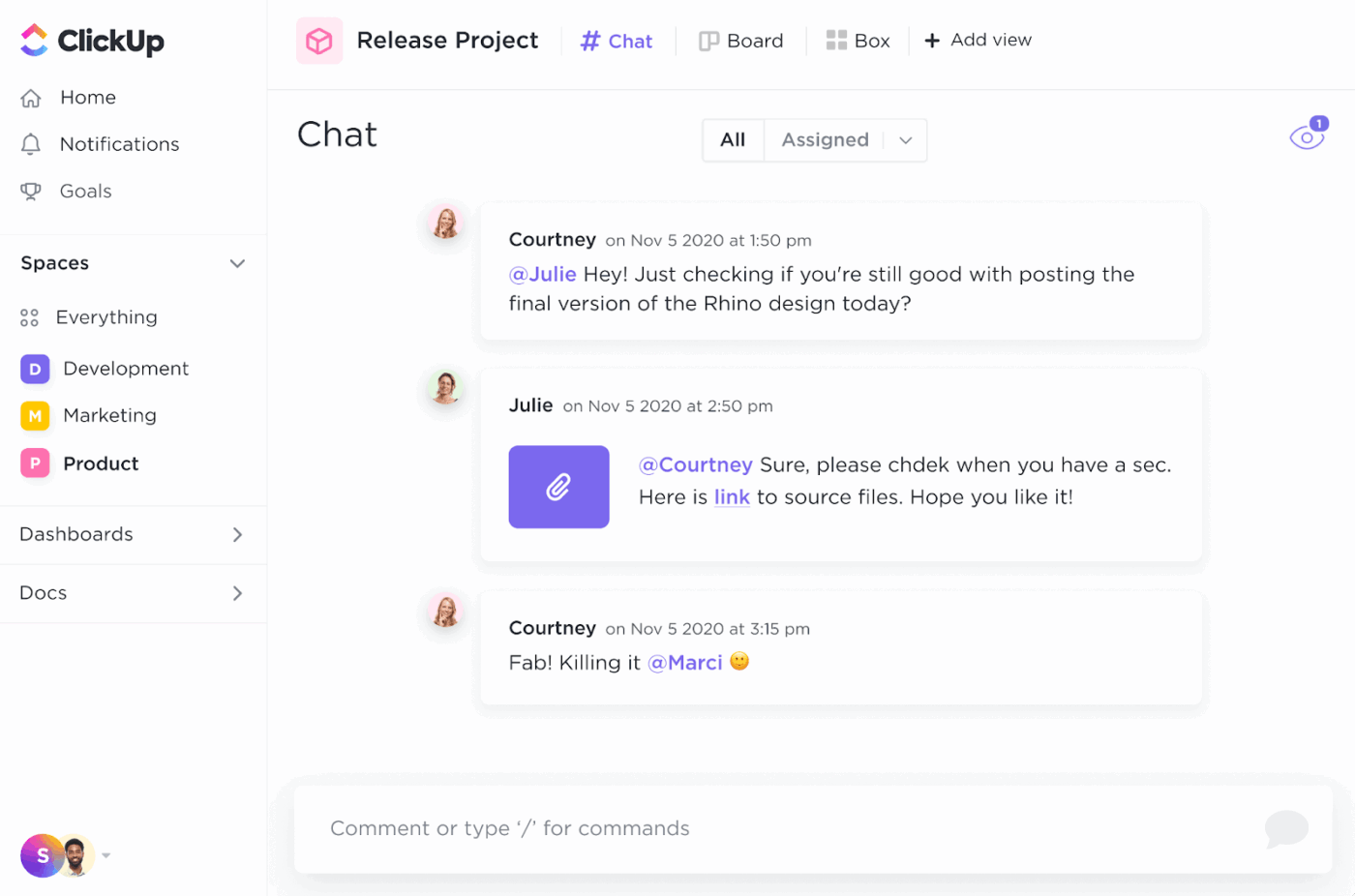Check your Notifications
The width and height of the screenshot is (1355, 896).
click(x=119, y=143)
